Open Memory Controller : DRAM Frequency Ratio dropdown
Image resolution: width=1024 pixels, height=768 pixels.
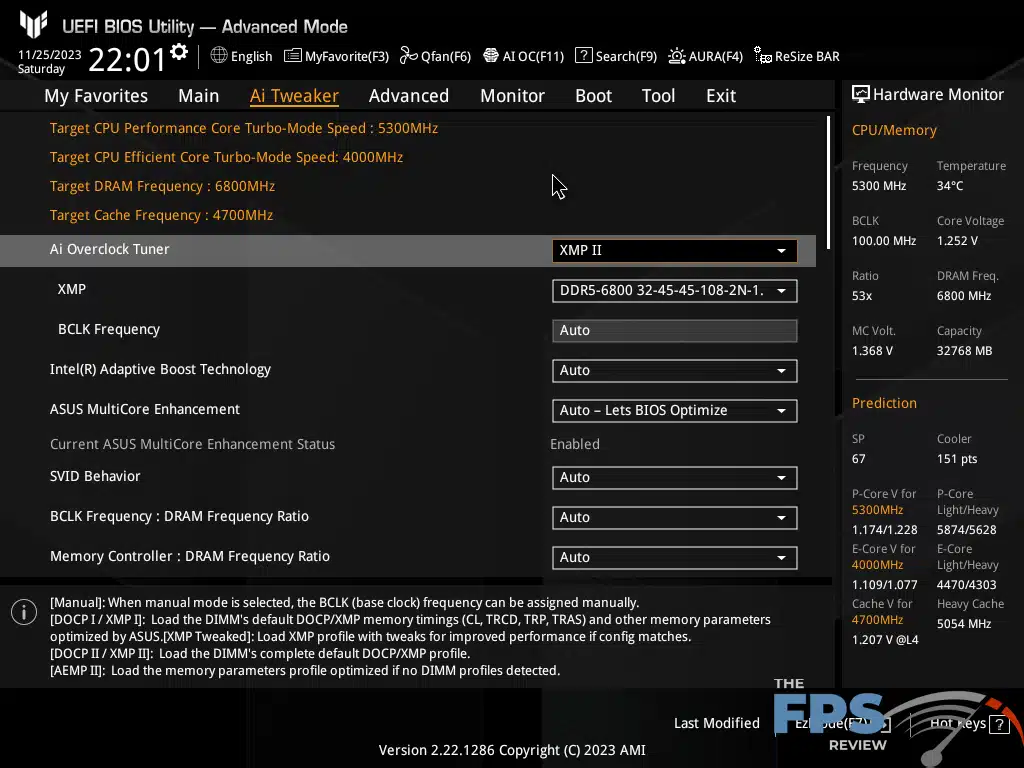pyautogui.click(x=675, y=558)
